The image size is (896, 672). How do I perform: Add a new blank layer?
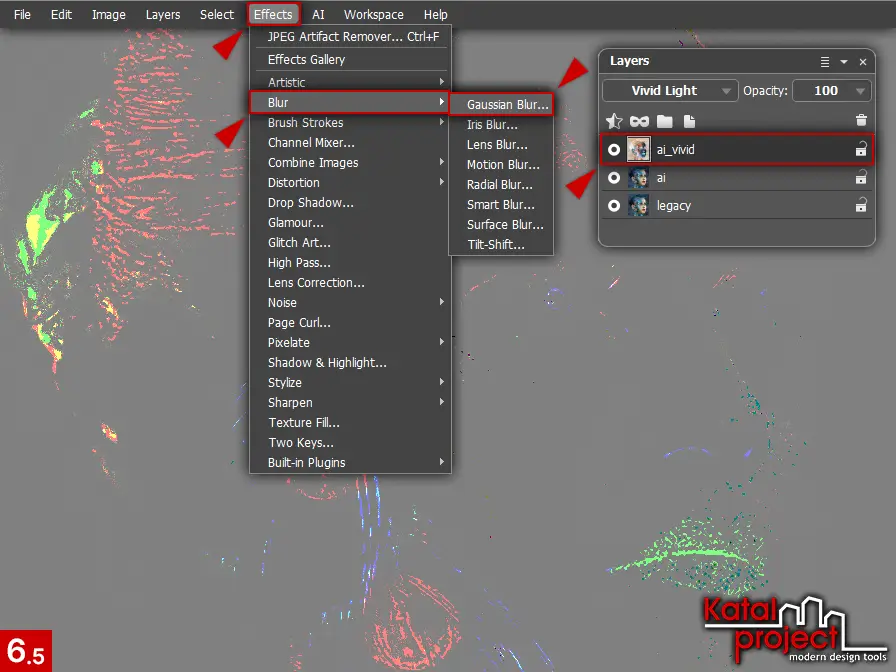pyautogui.click(x=687, y=121)
